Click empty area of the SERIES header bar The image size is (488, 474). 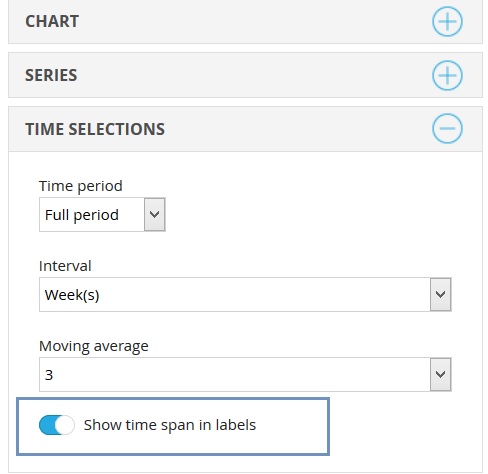point(253,75)
